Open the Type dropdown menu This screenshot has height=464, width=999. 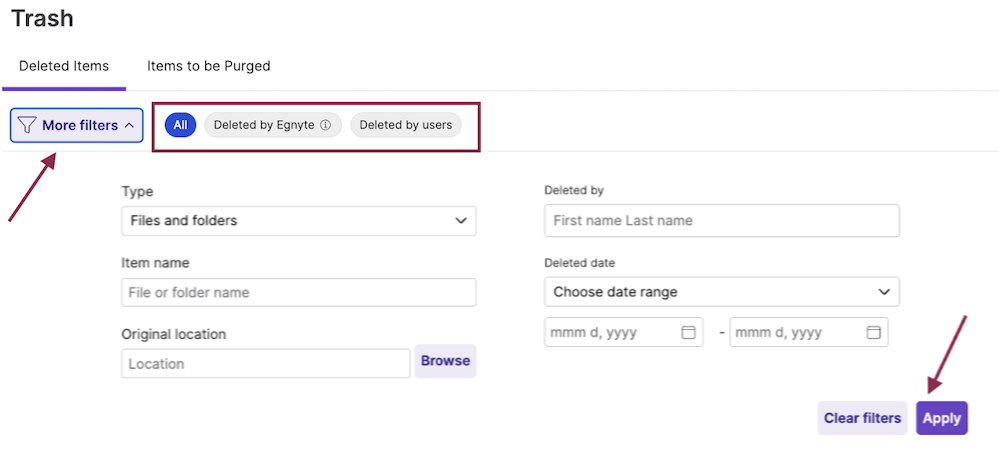(298, 220)
